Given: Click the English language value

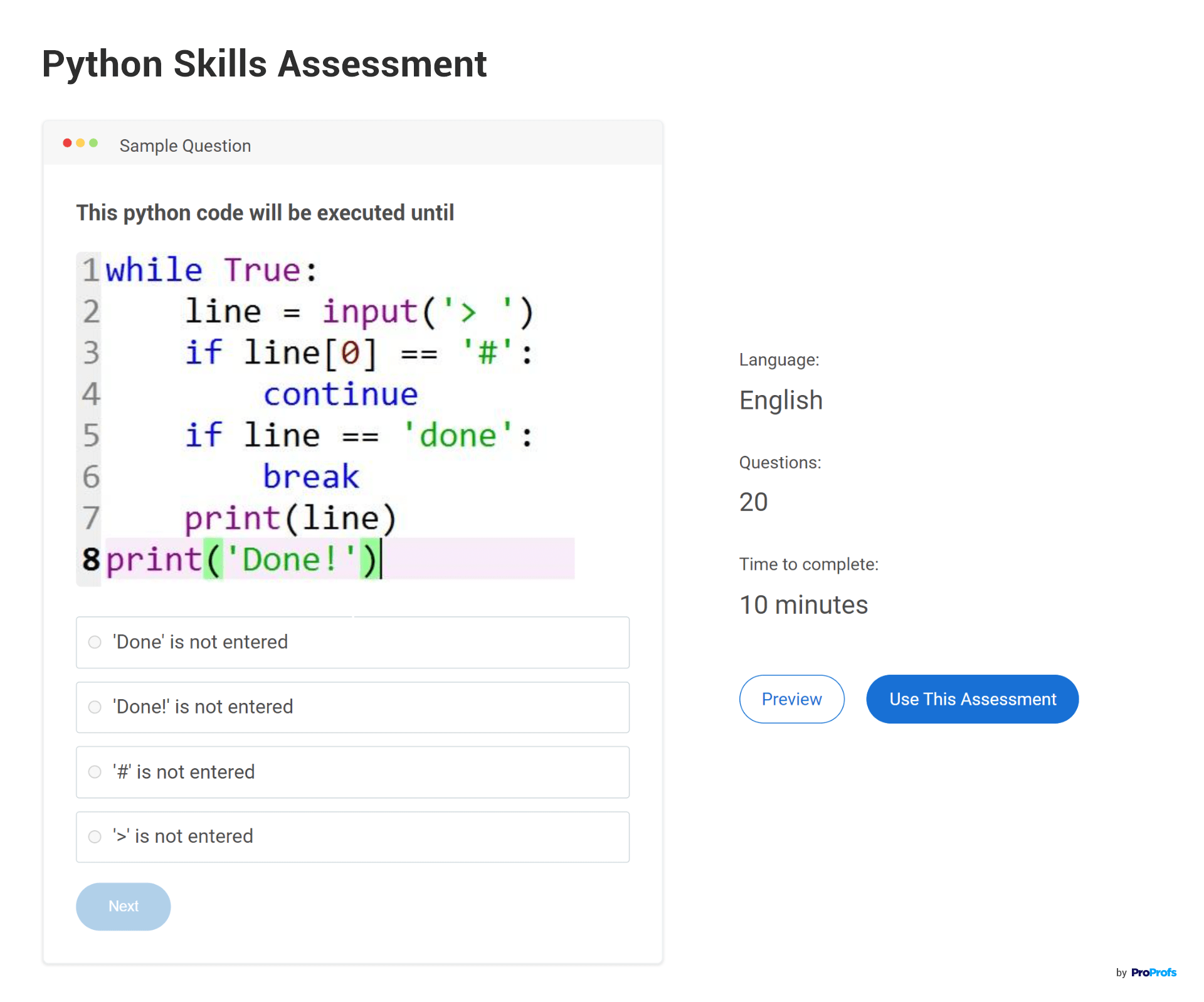Looking at the screenshot, I should pos(781,400).
